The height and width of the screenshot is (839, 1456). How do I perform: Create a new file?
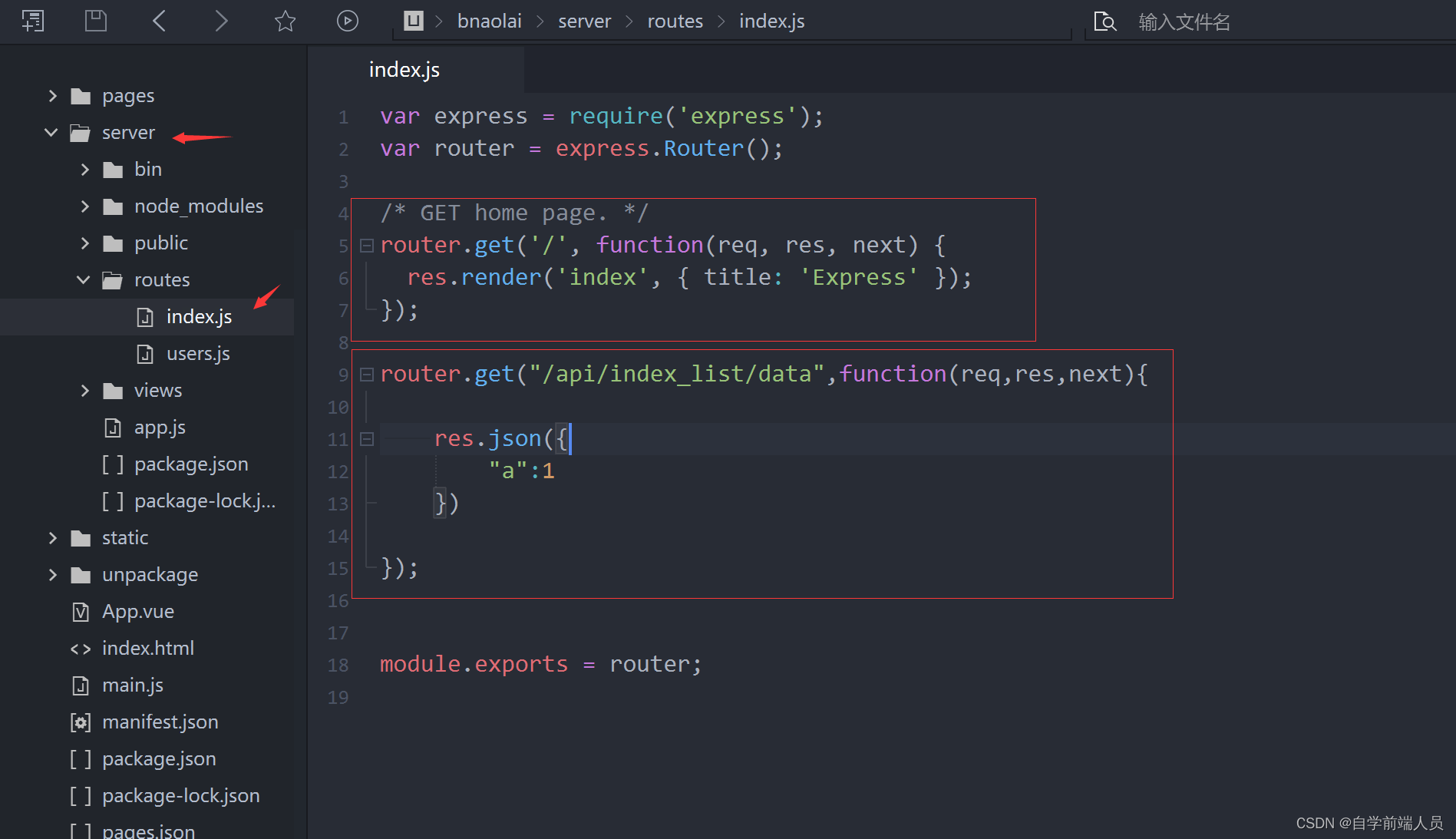point(33,21)
